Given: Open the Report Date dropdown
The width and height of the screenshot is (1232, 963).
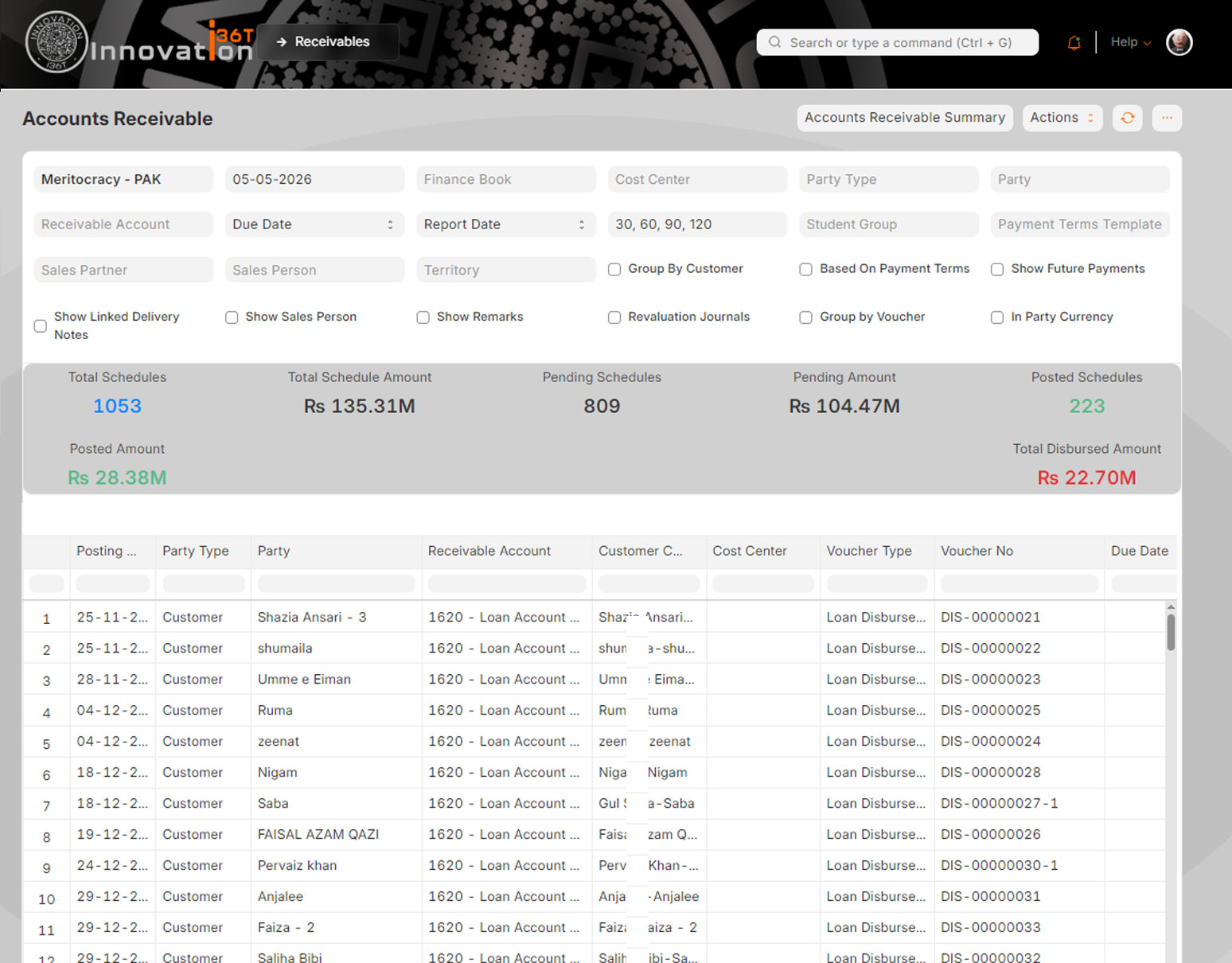Looking at the screenshot, I should tap(506, 224).
